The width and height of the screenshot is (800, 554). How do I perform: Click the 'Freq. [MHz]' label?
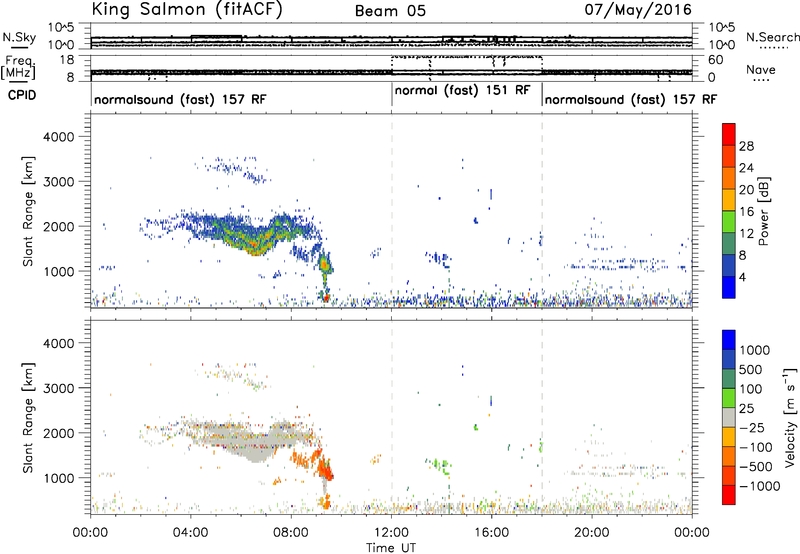click(x=18, y=68)
